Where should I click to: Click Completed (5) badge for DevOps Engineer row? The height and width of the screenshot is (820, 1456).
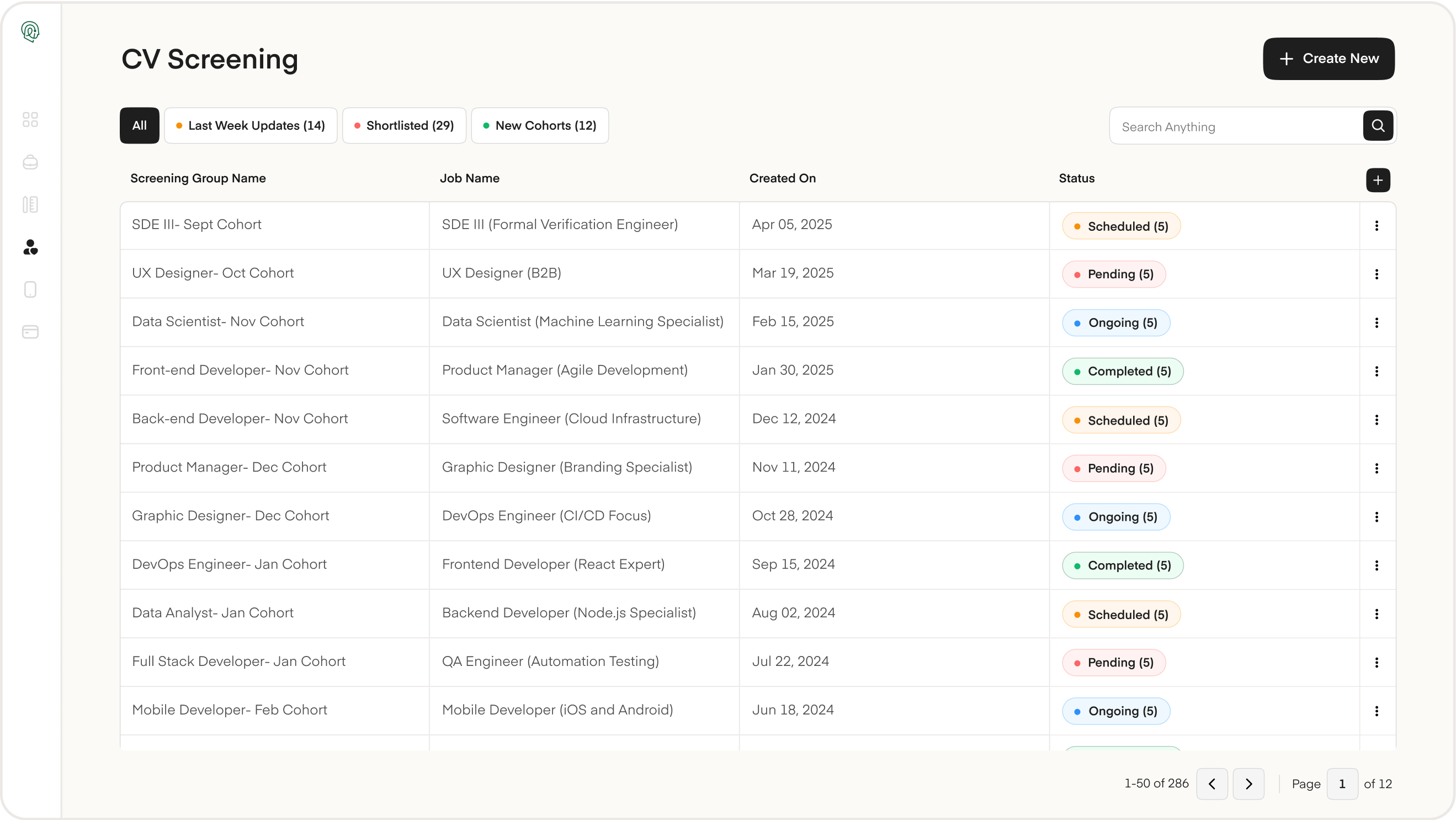click(x=1123, y=565)
